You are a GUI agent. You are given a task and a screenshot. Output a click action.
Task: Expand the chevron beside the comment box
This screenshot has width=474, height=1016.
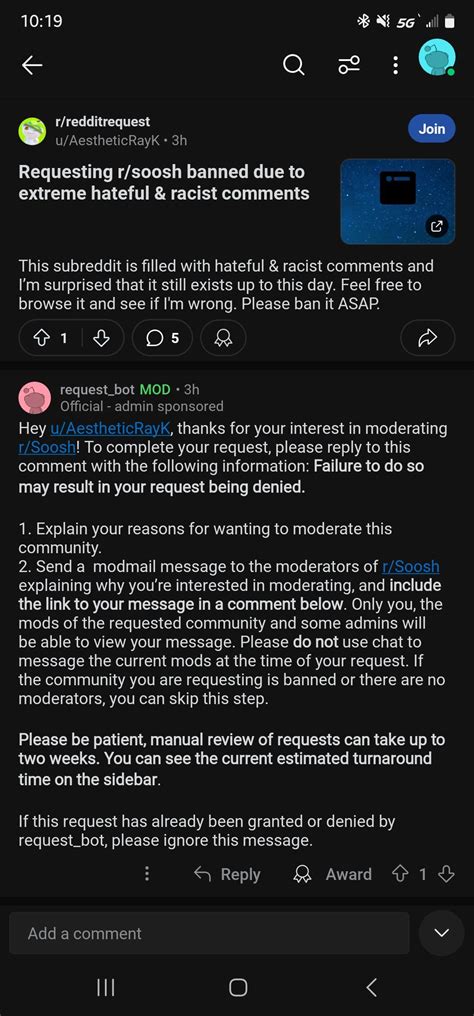pyautogui.click(x=442, y=933)
